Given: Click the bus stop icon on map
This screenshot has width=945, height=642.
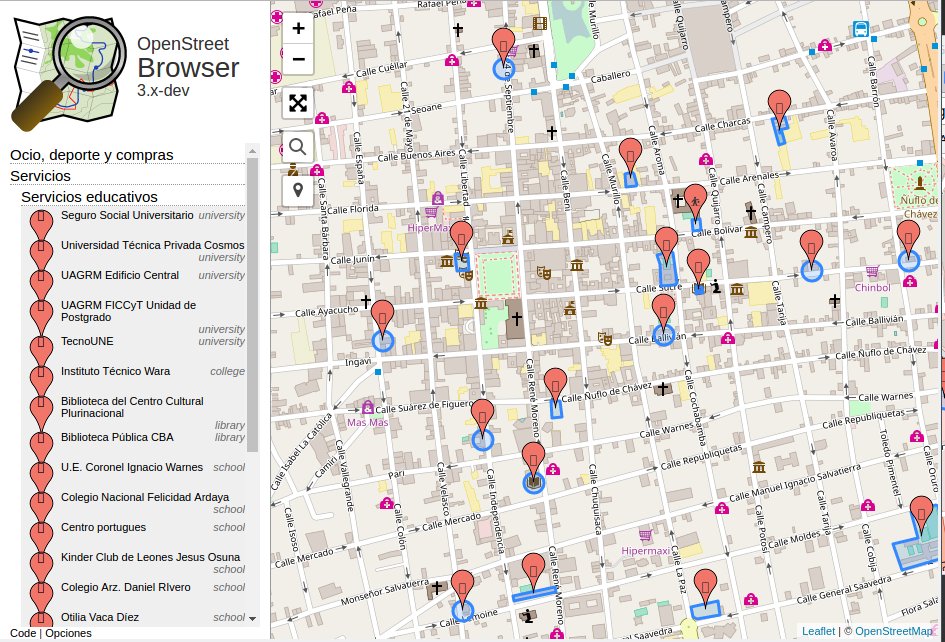Looking at the screenshot, I should tap(860, 30).
